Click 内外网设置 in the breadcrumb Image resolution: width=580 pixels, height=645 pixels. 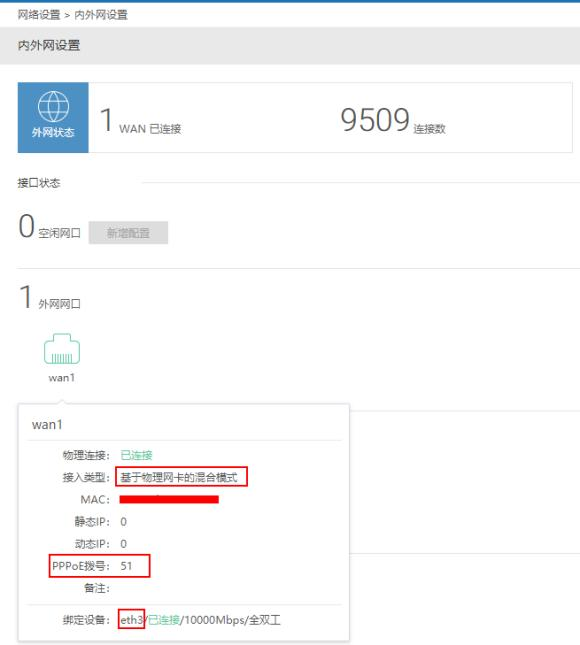tap(101, 15)
